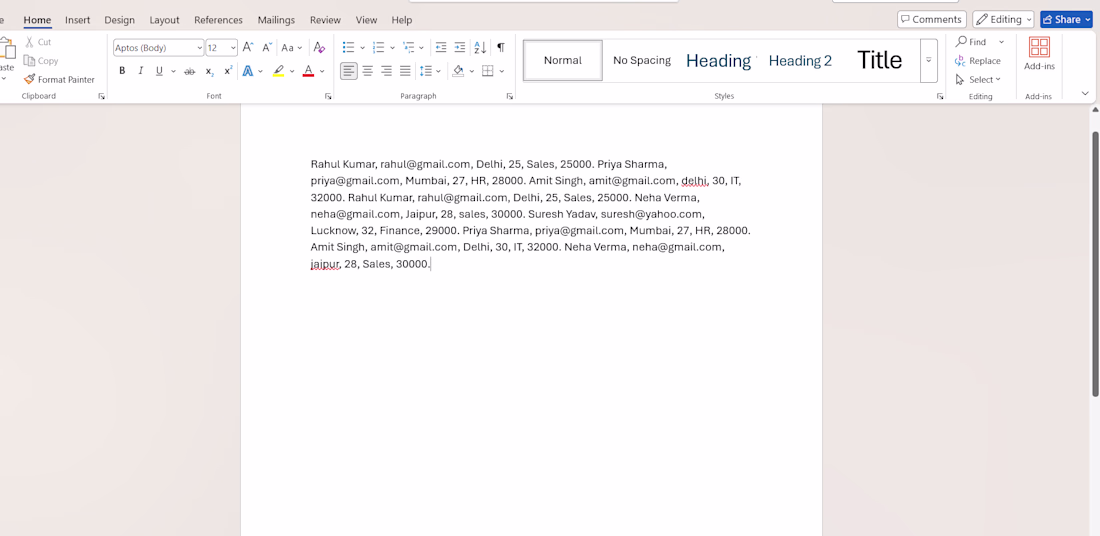The image size is (1100, 536).
Task: Apply subscript formatting
Action: (x=209, y=71)
